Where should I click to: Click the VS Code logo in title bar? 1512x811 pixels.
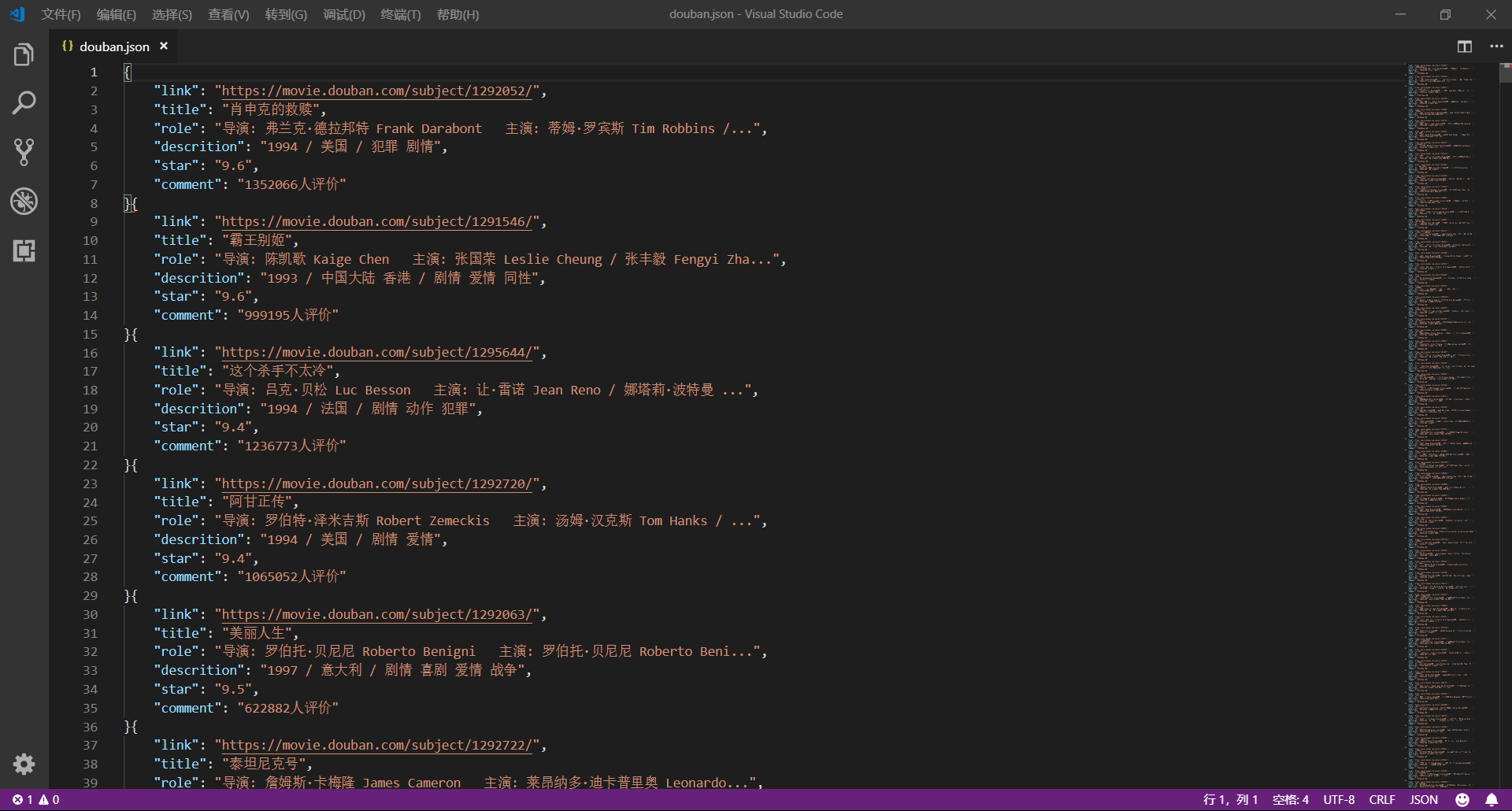click(x=17, y=14)
